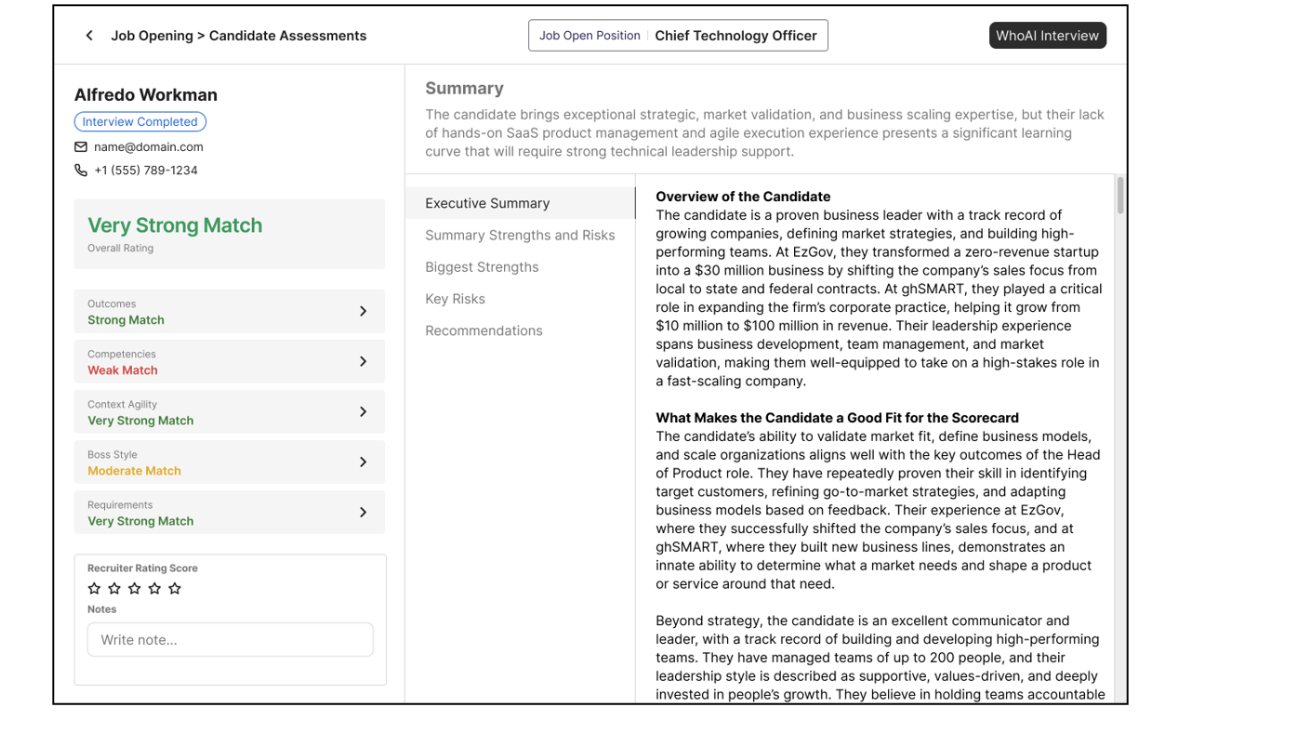Go to the Key Risks section

click(x=455, y=299)
